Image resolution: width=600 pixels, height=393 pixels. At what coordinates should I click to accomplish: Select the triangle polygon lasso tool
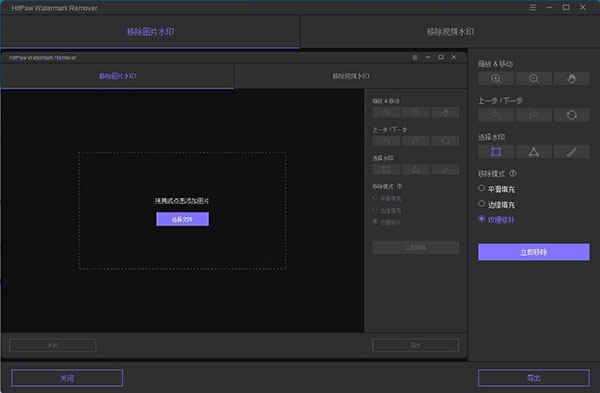tap(534, 152)
